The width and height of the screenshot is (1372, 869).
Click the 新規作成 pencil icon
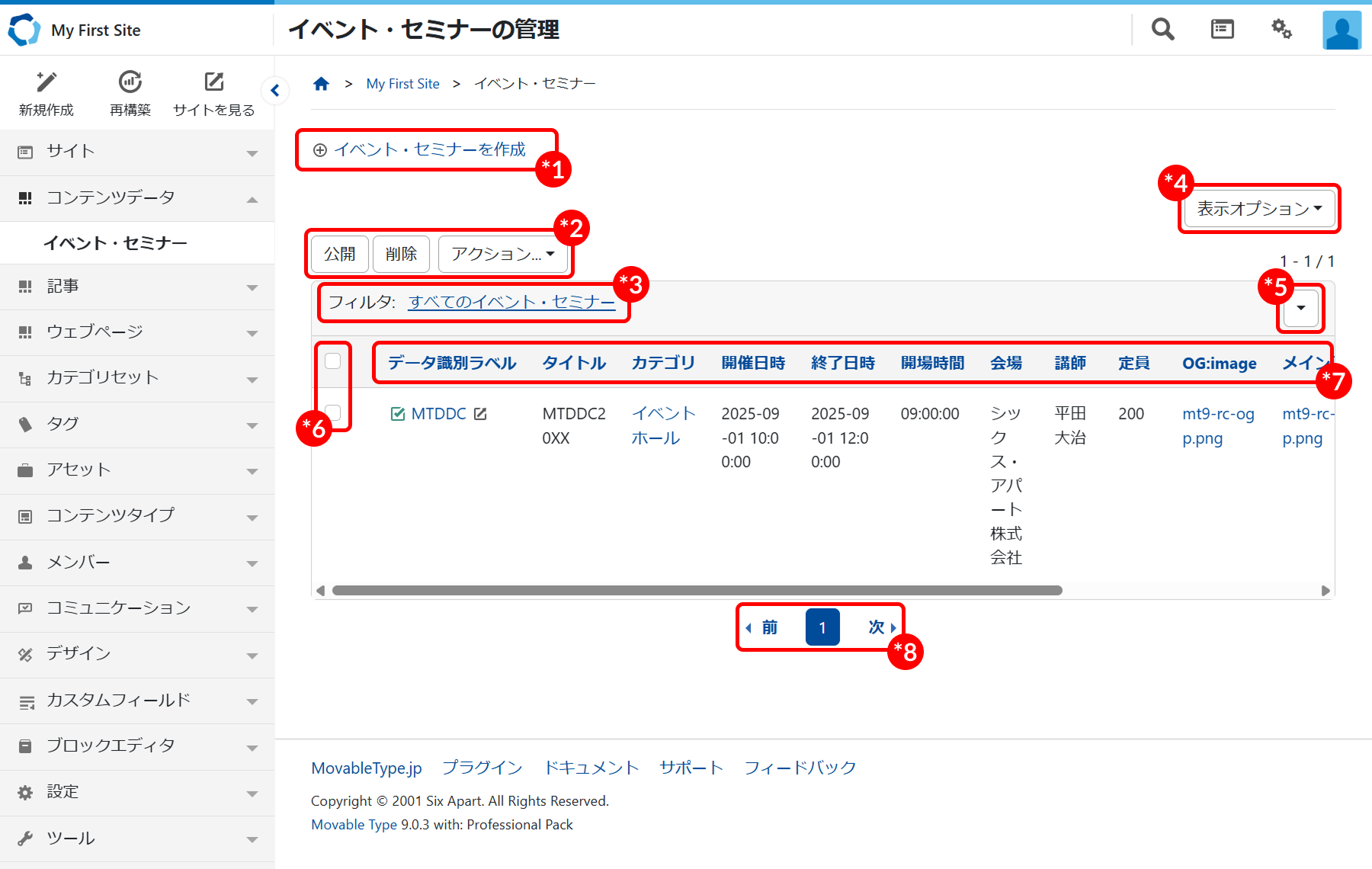coord(46,82)
